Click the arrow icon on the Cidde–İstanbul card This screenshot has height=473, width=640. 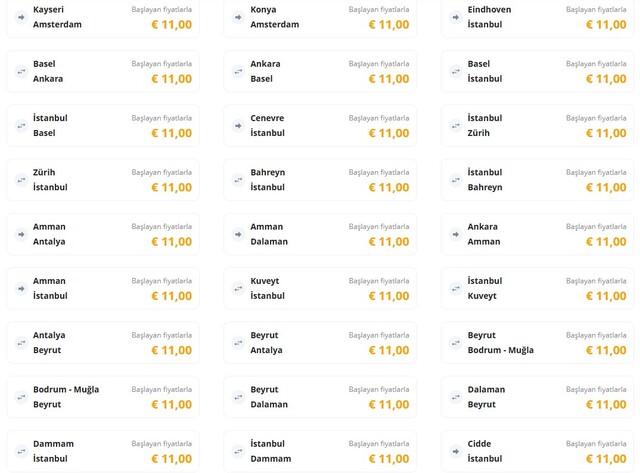456,452
